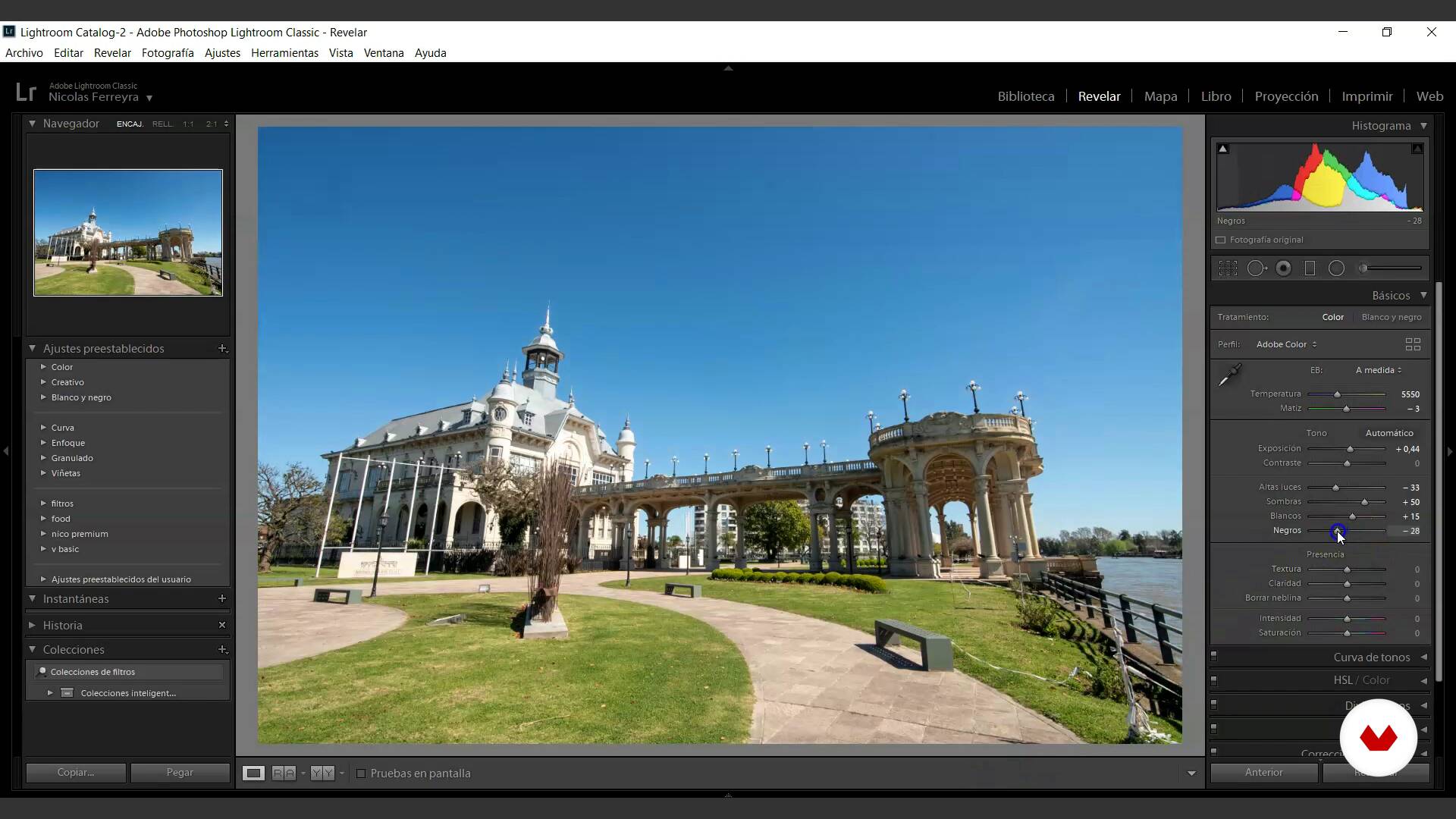Screen dimensions: 1456x819
Task: Expand the nico premium preset folder
Action: (x=43, y=533)
